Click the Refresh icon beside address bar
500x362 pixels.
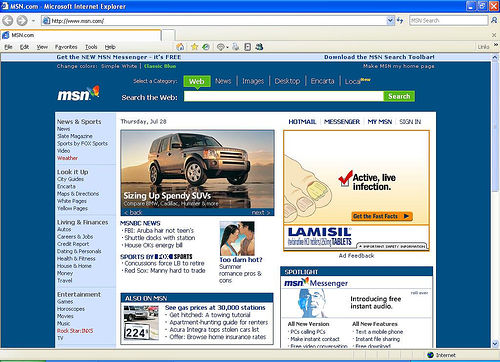point(400,21)
